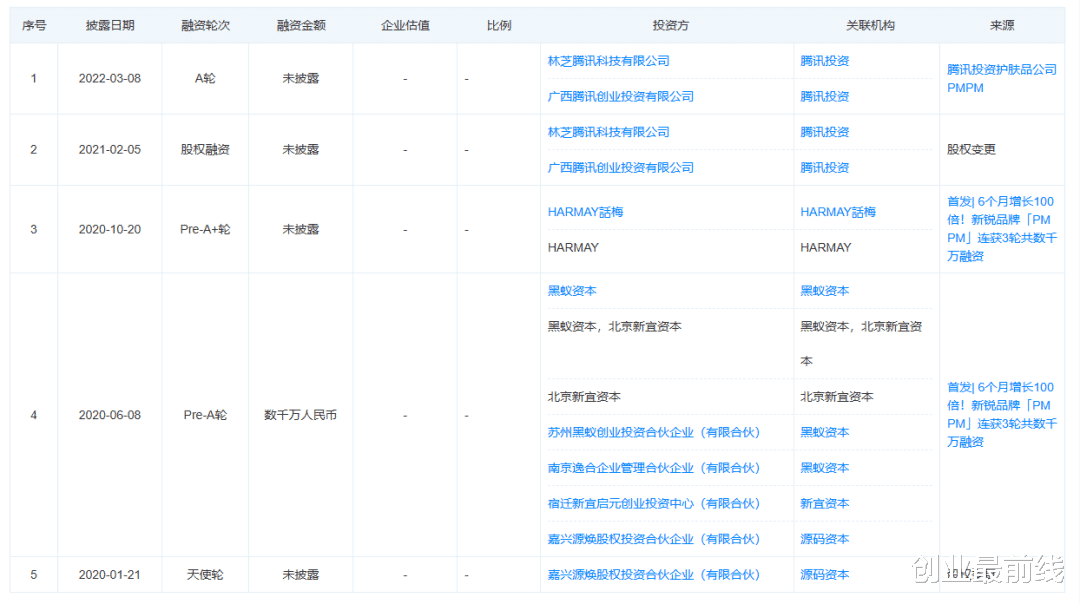Click 腾讯投资 link beside 林芝腾讯 in A轮 row
This screenshot has height=604, width=1080.
tap(824, 61)
